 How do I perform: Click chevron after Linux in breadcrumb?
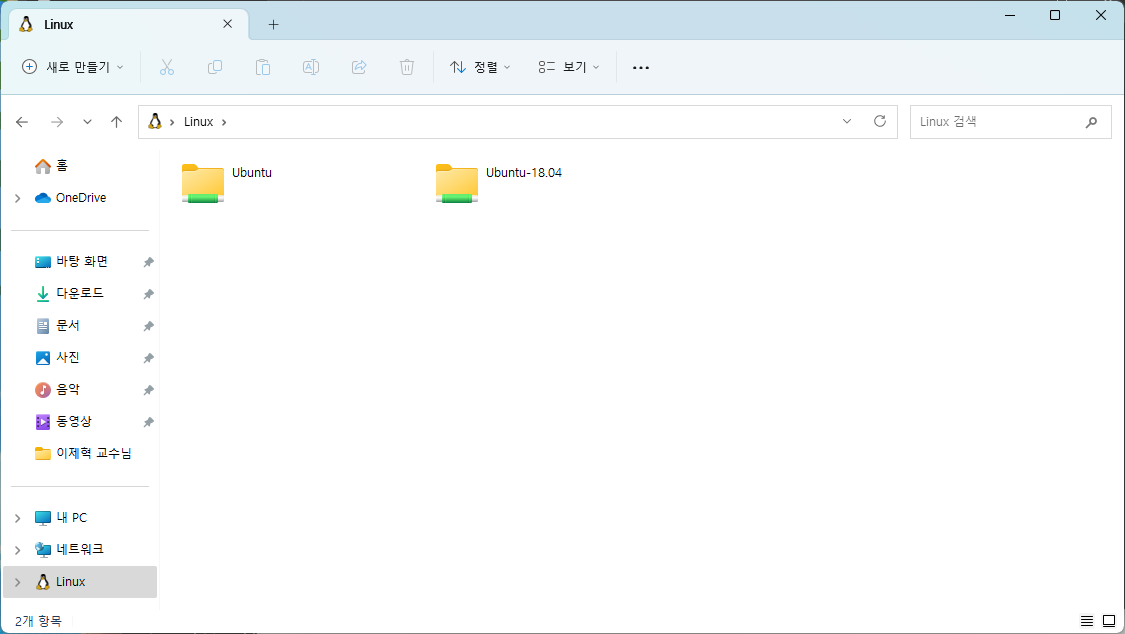click(224, 123)
